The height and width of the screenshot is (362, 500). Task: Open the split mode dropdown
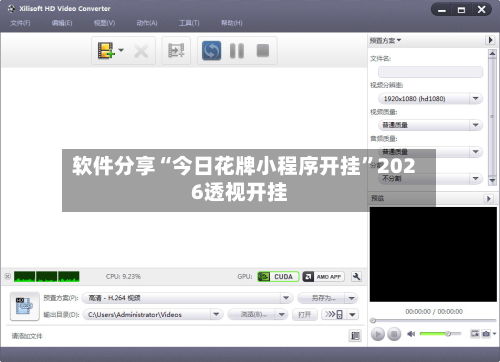point(430,178)
